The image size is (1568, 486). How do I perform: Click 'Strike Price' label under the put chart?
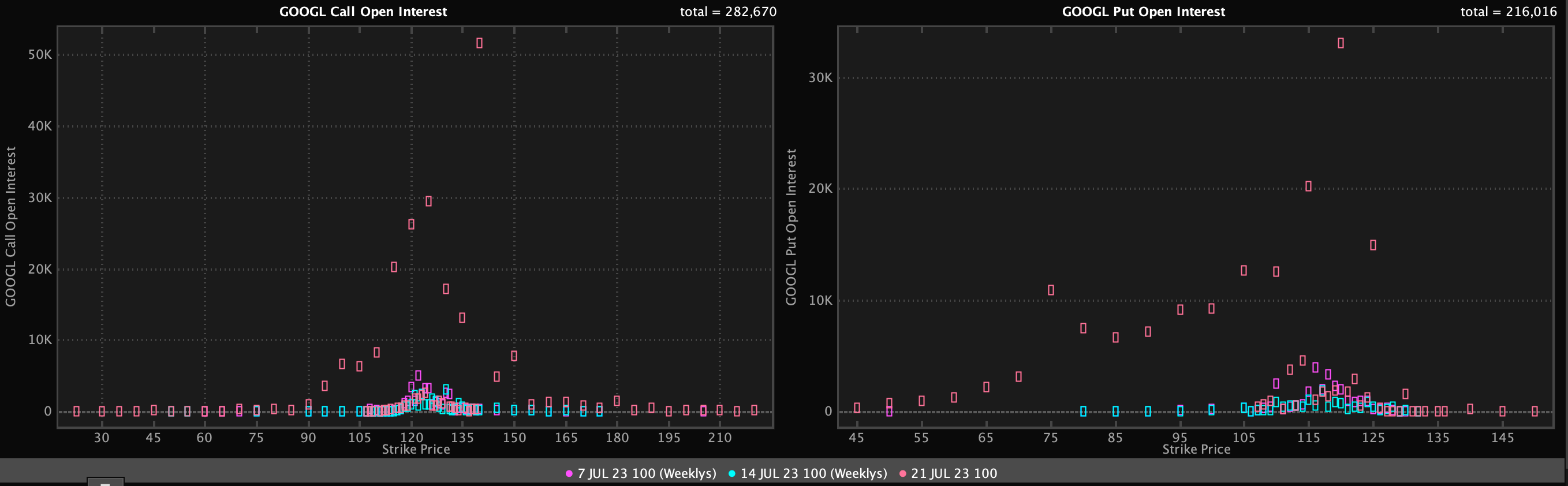click(x=1196, y=450)
